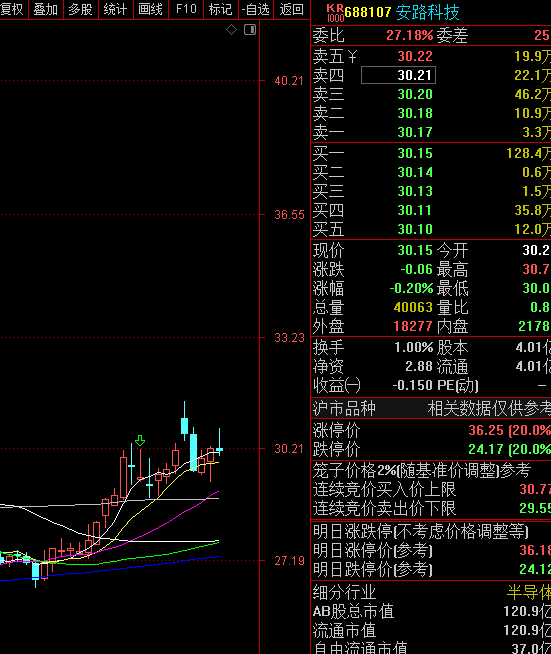Image resolution: width=551 pixels, height=654 pixels.
Task: Open the 标记 marker menu
Action: coord(221,9)
